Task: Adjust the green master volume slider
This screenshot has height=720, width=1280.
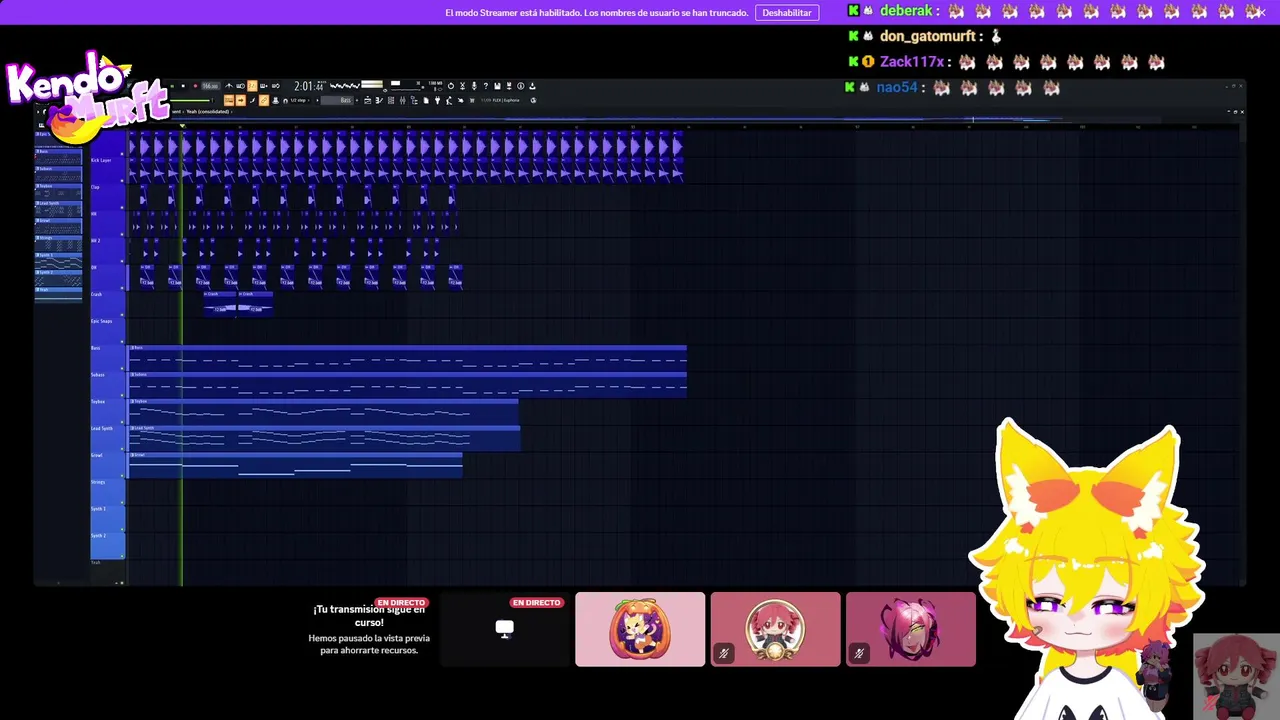Action: 190,100
